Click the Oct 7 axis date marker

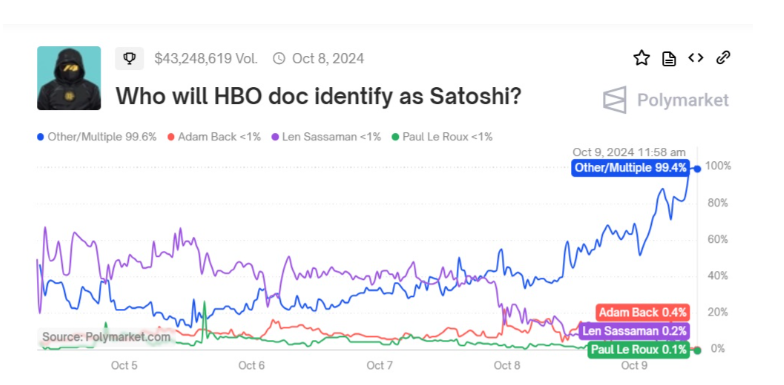380,366
